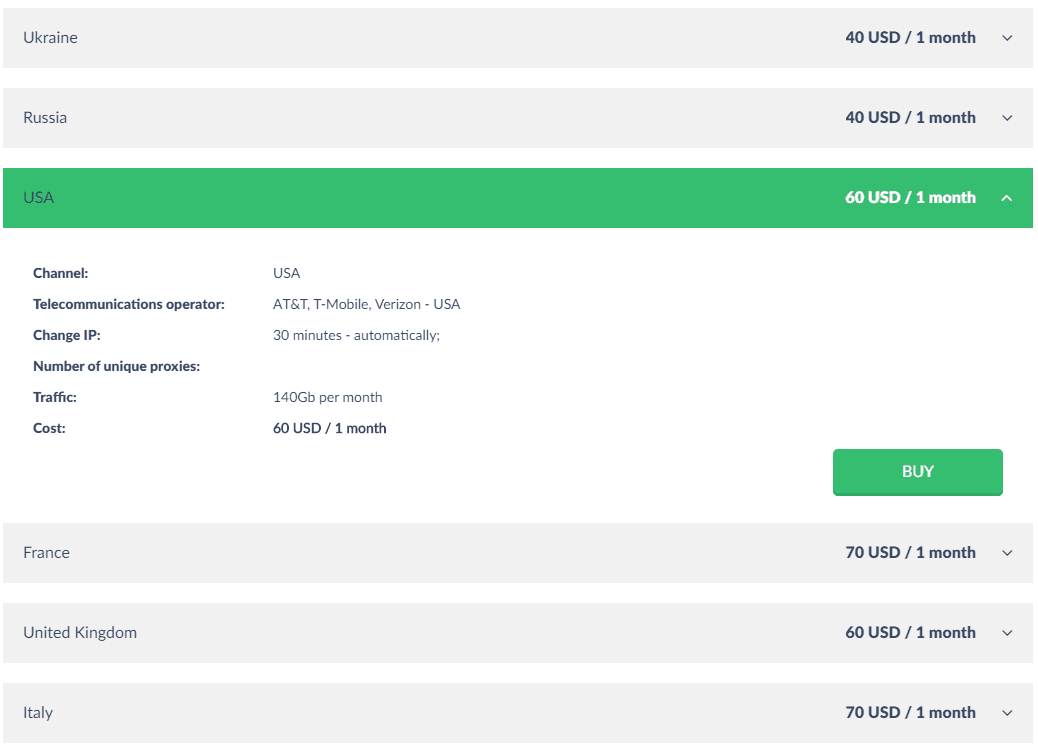Collapse the USA row using up chevron
The height and width of the screenshot is (752, 1038).
click(x=1007, y=198)
